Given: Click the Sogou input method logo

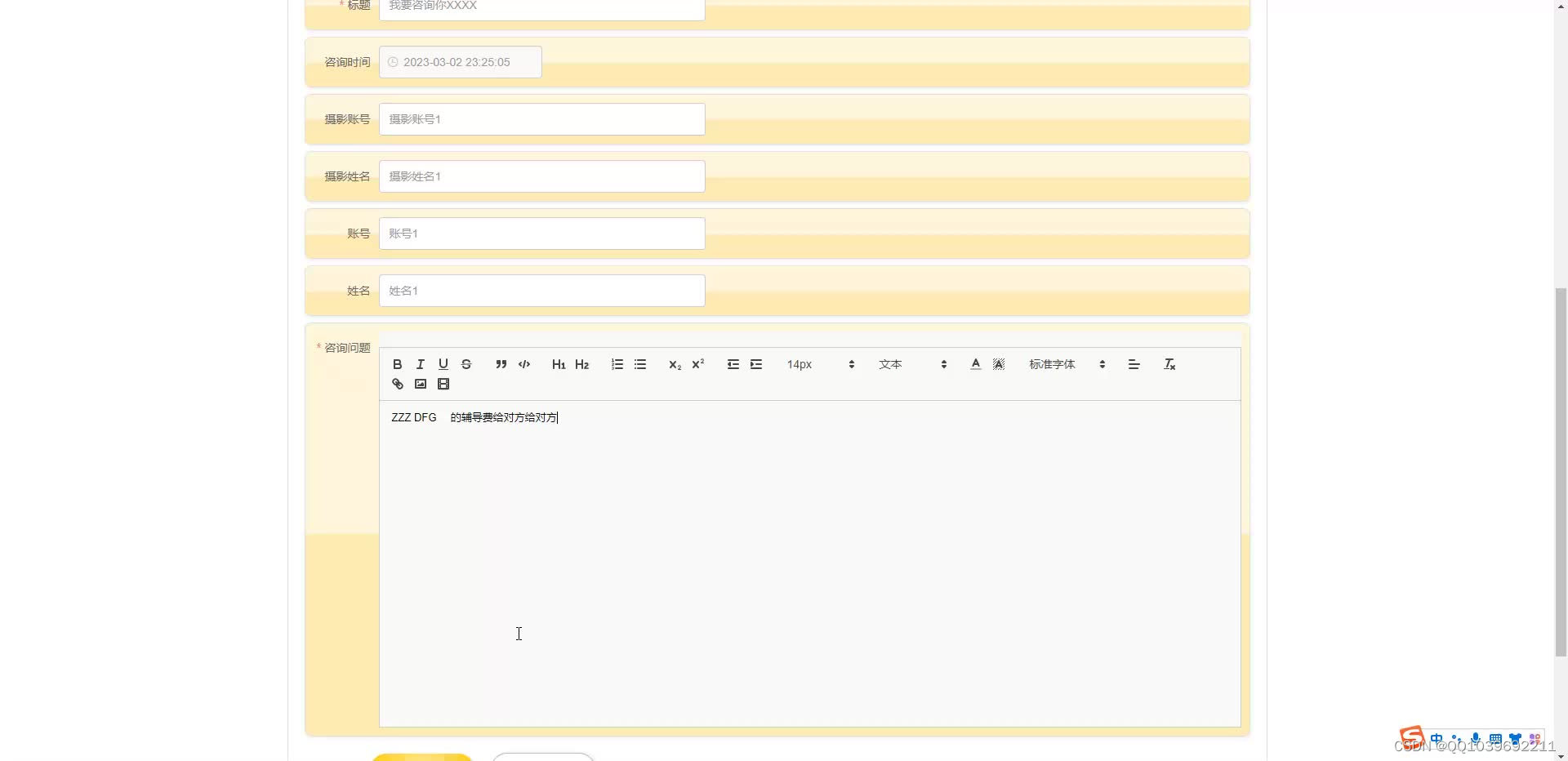Looking at the screenshot, I should (1412, 738).
